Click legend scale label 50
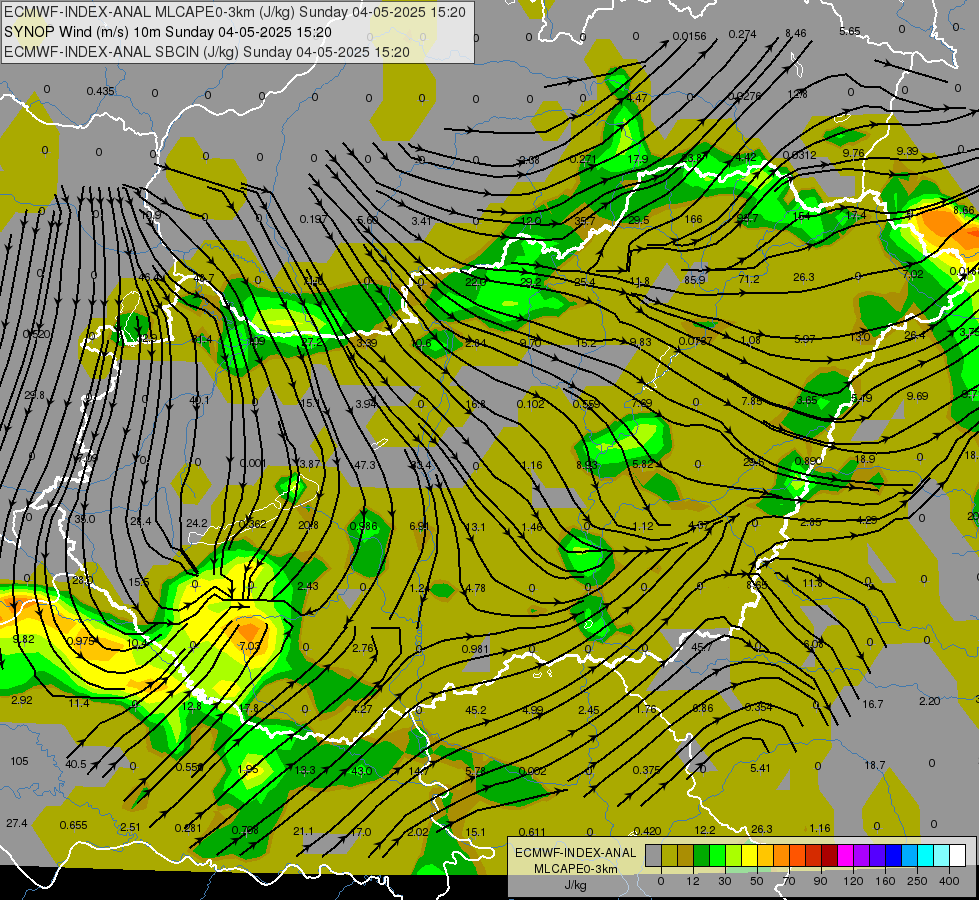Image resolution: width=979 pixels, height=900 pixels. pyautogui.click(x=756, y=881)
